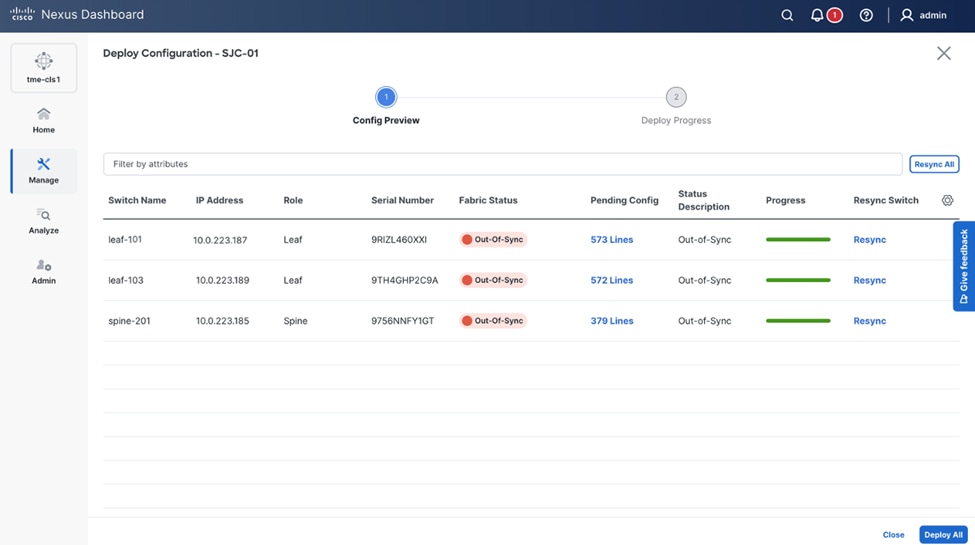Open the notifications bell icon
This screenshot has height=545, width=975.
pos(817,15)
